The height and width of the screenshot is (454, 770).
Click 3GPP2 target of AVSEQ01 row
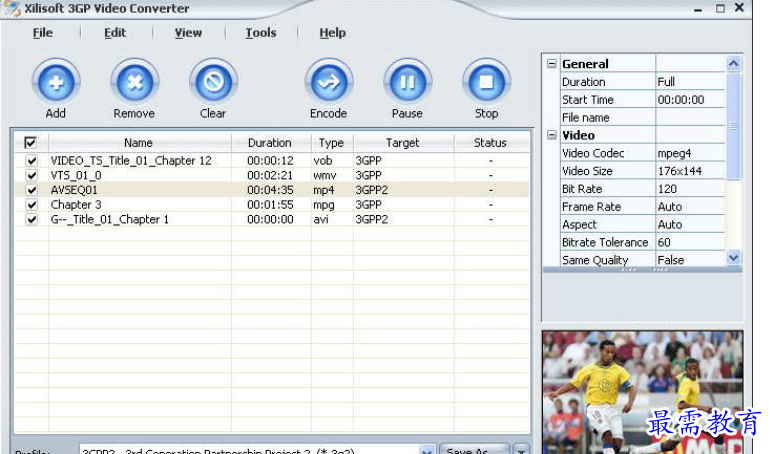coord(372,190)
